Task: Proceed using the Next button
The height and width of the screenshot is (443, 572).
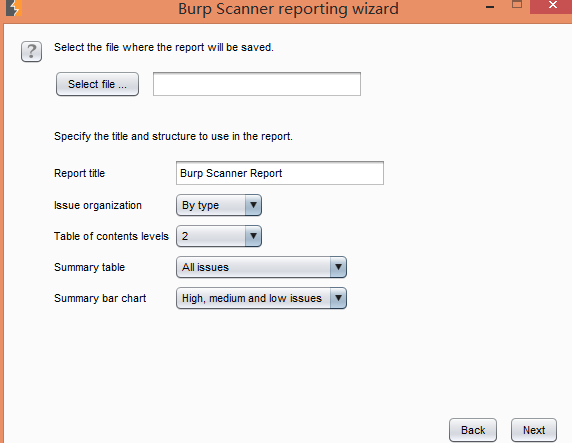Action: pyautogui.click(x=534, y=430)
